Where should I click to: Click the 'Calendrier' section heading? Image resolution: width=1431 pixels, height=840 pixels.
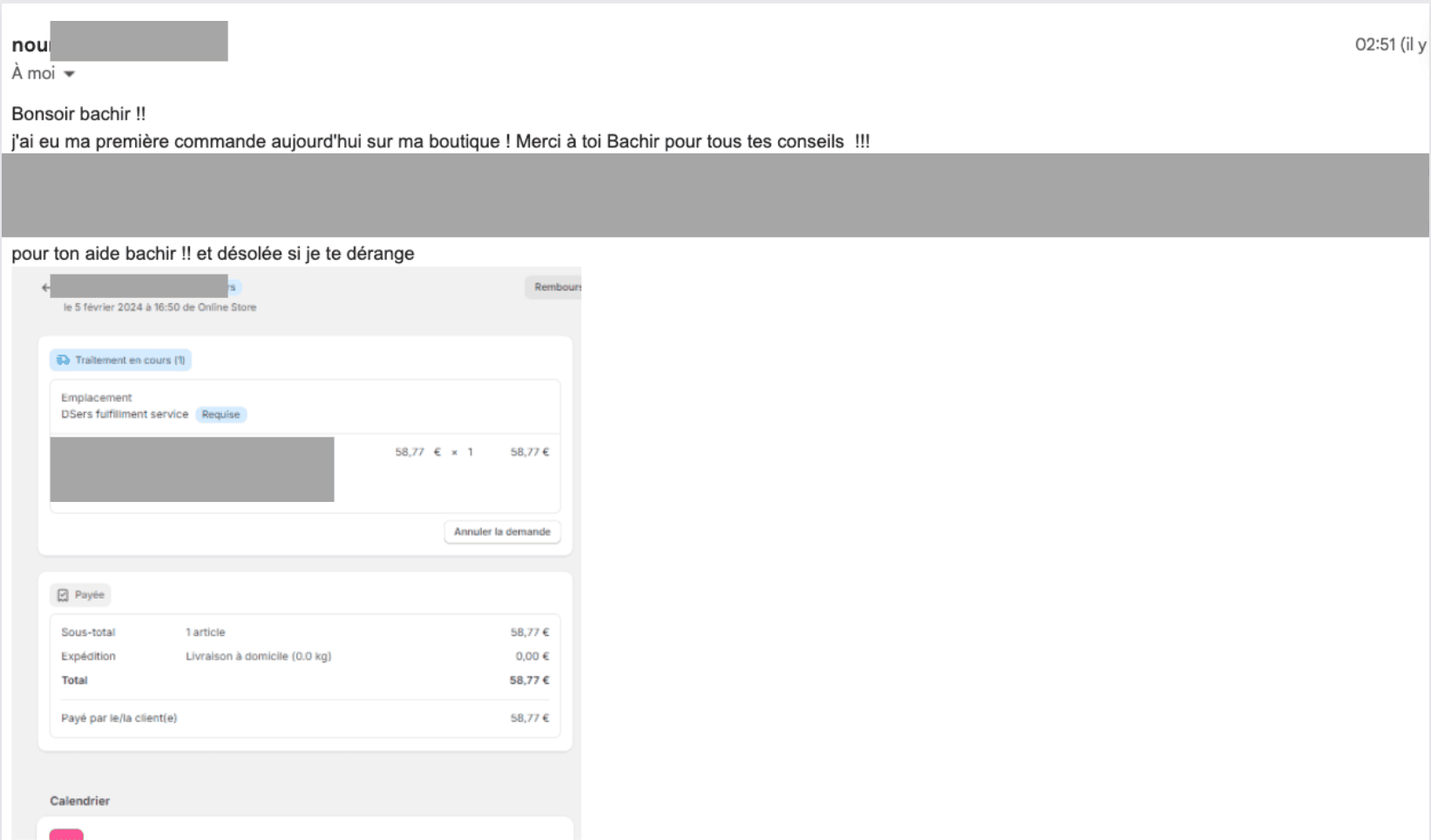click(79, 801)
